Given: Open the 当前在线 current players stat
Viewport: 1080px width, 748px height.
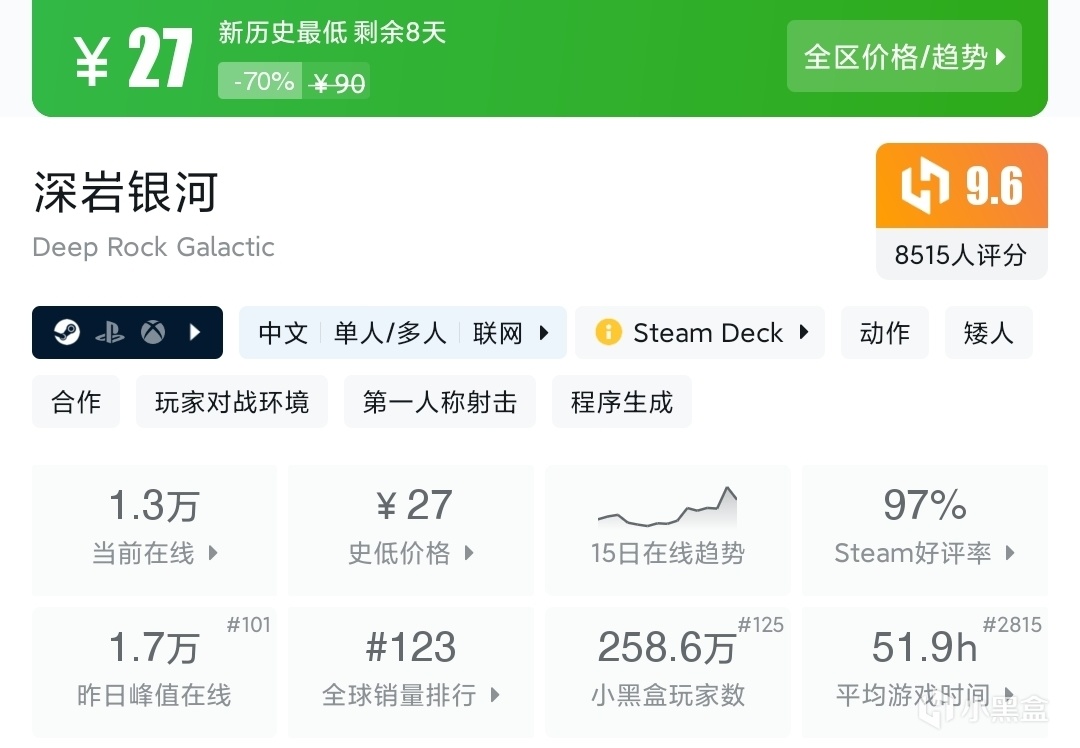Looking at the screenshot, I should (x=155, y=529).
